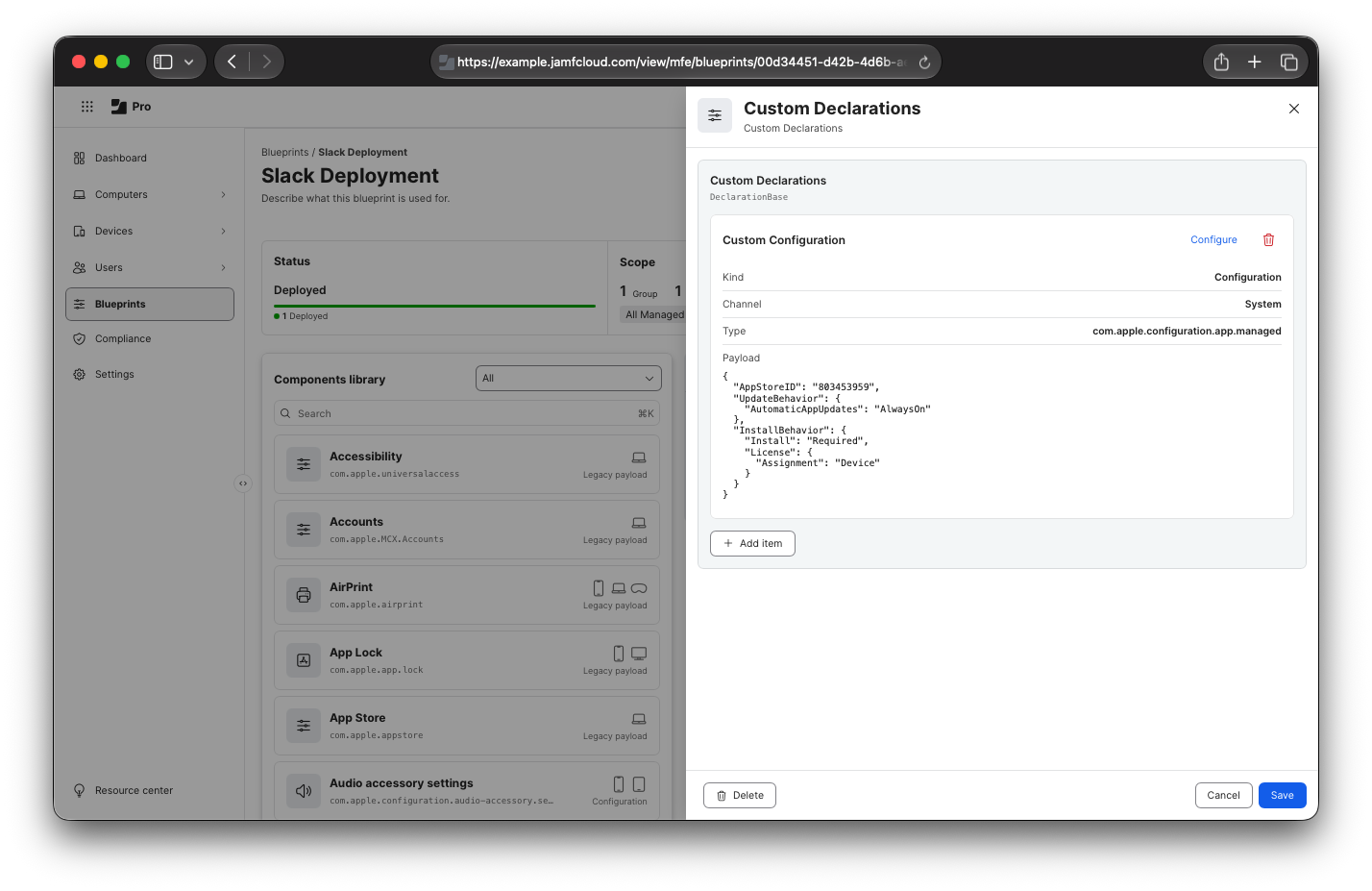Collapse the left navigation sidebar handle
Screen dimensions: 1372x891
[243, 483]
